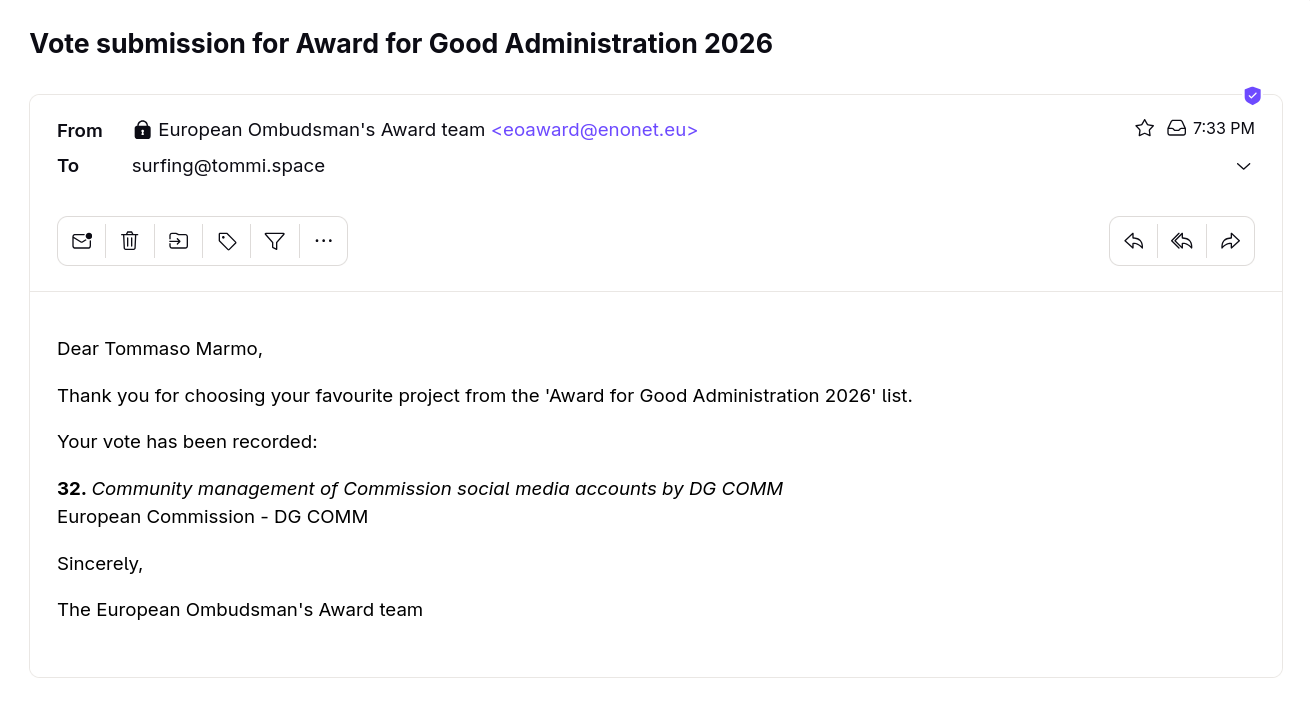Move the message to a folder
This screenshot has height=714, width=1310.
coord(179,241)
